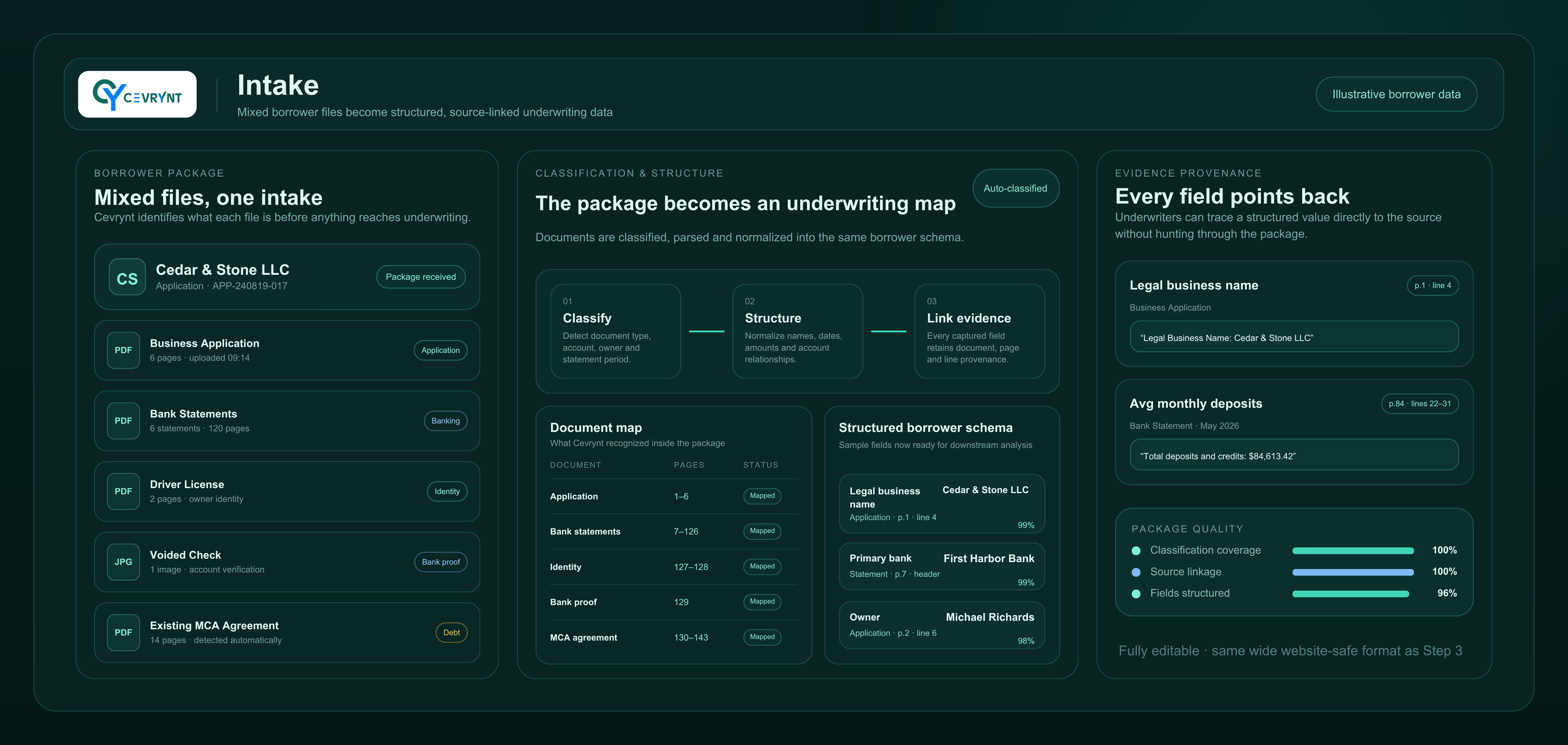Viewport: 1568px width, 745px height.
Task: Click Mapped status for Bank proof row
Action: tap(762, 602)
